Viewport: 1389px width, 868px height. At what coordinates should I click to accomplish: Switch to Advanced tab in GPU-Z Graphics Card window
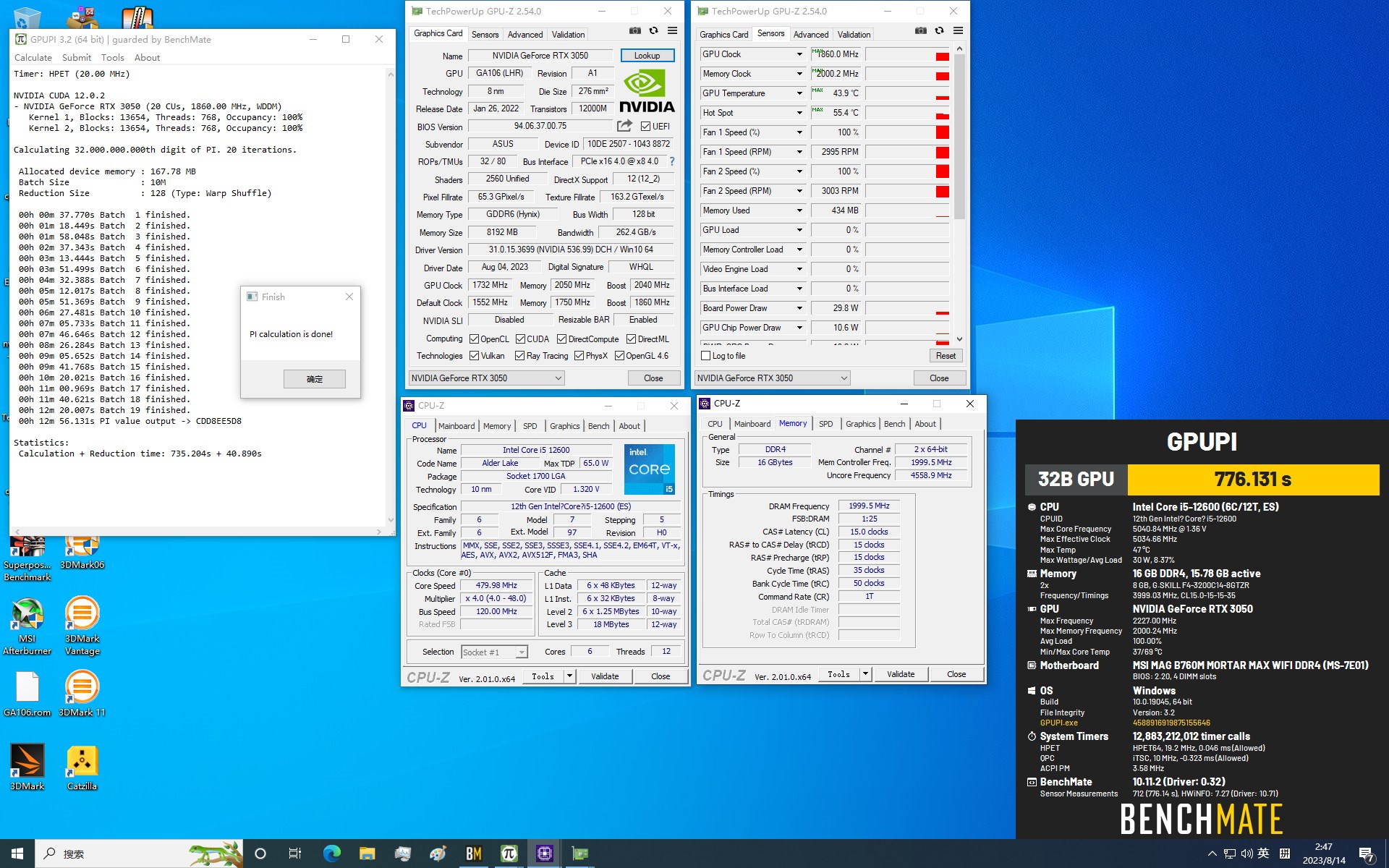[x=525, y=35]
